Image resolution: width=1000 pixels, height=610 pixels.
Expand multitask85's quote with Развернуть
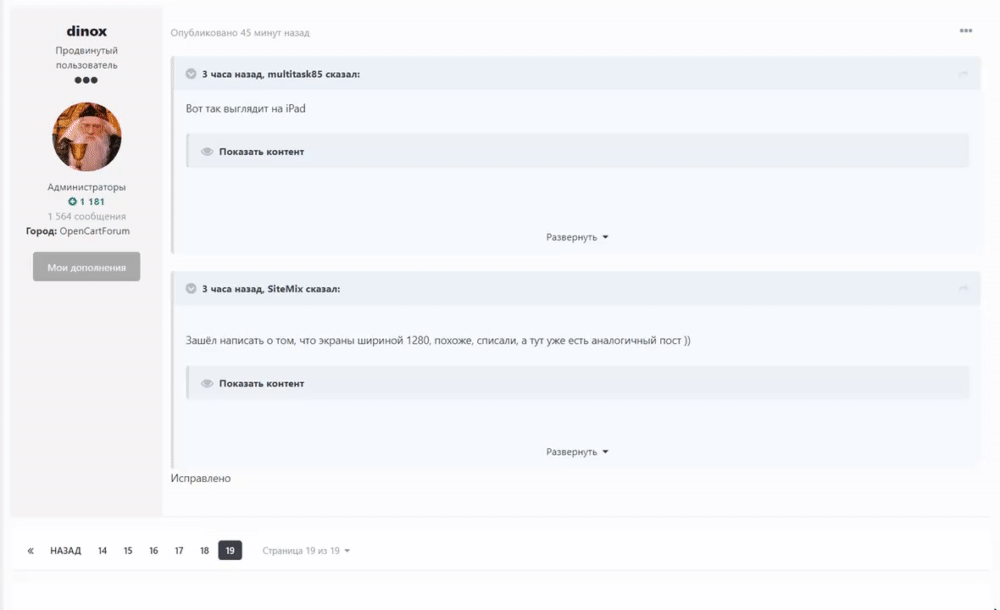[x=575, y=236]
